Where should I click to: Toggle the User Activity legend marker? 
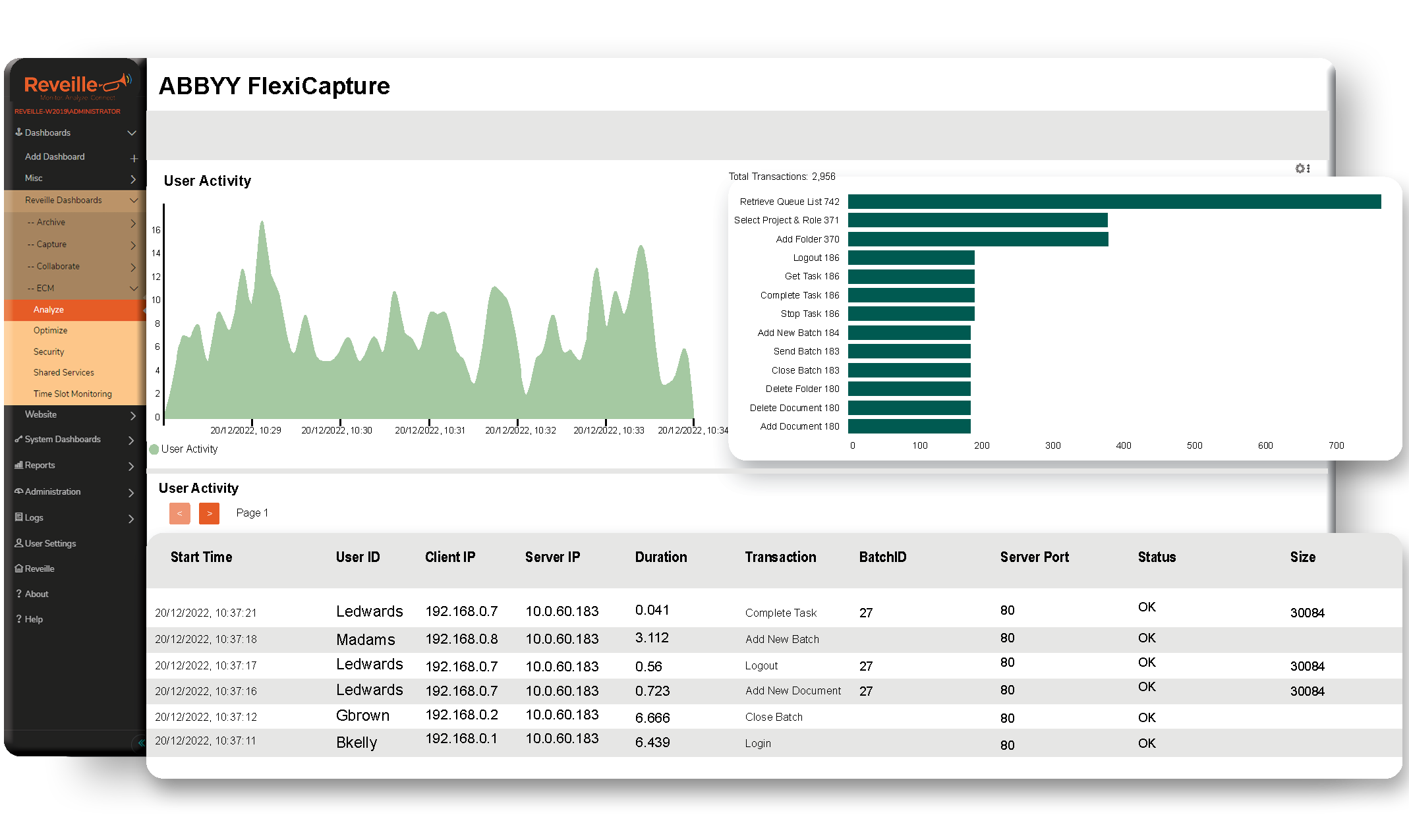[x=154, y=449]
